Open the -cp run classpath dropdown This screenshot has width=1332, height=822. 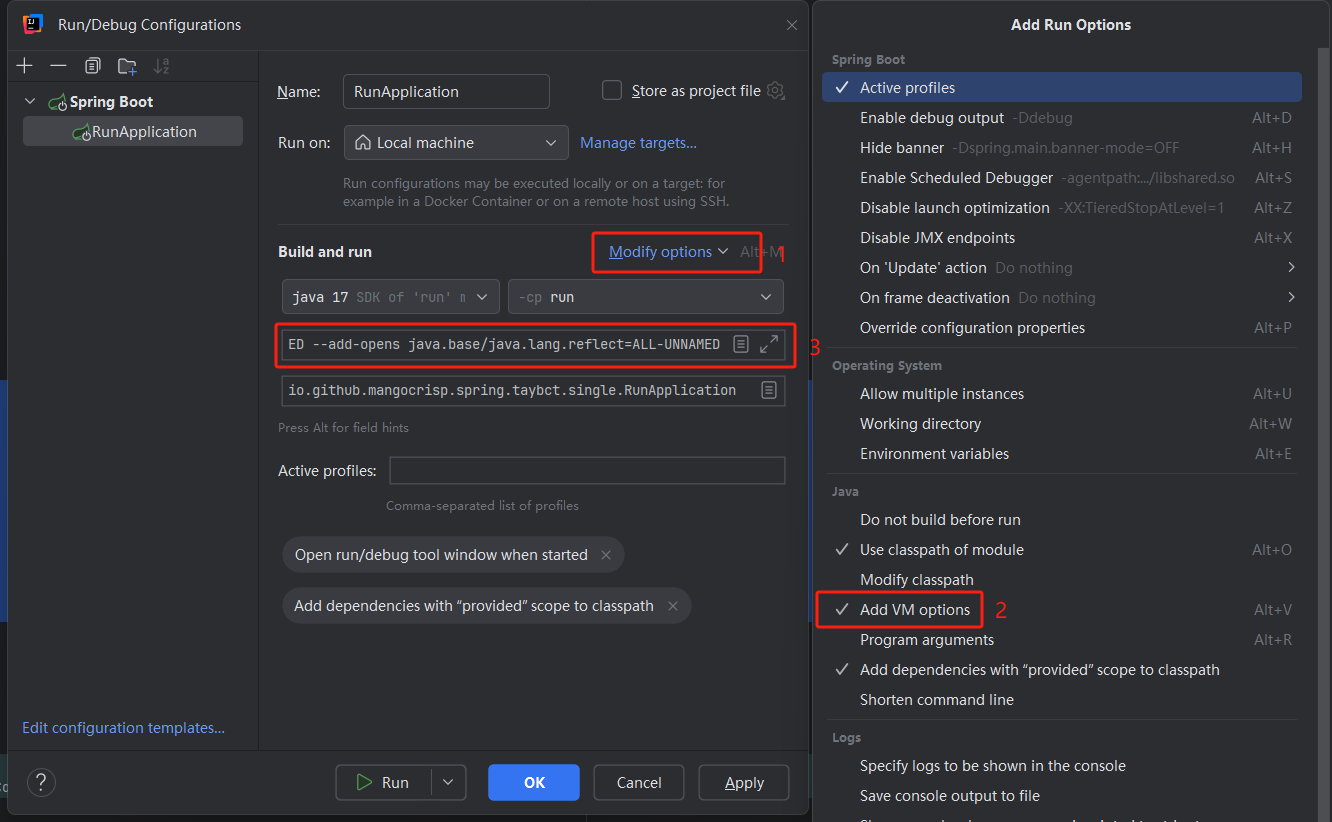coord(646,297)
